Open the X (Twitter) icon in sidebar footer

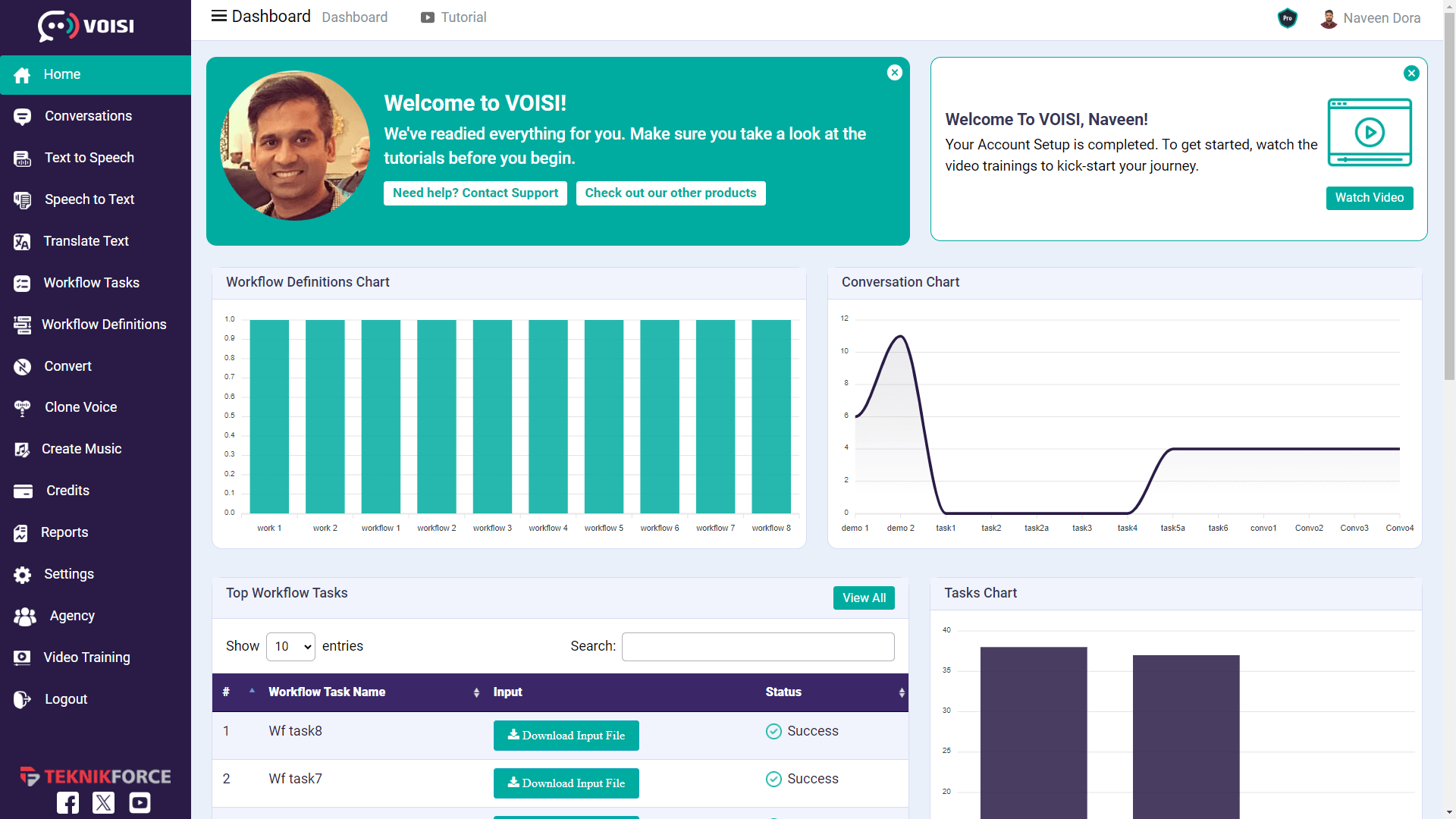104,802
